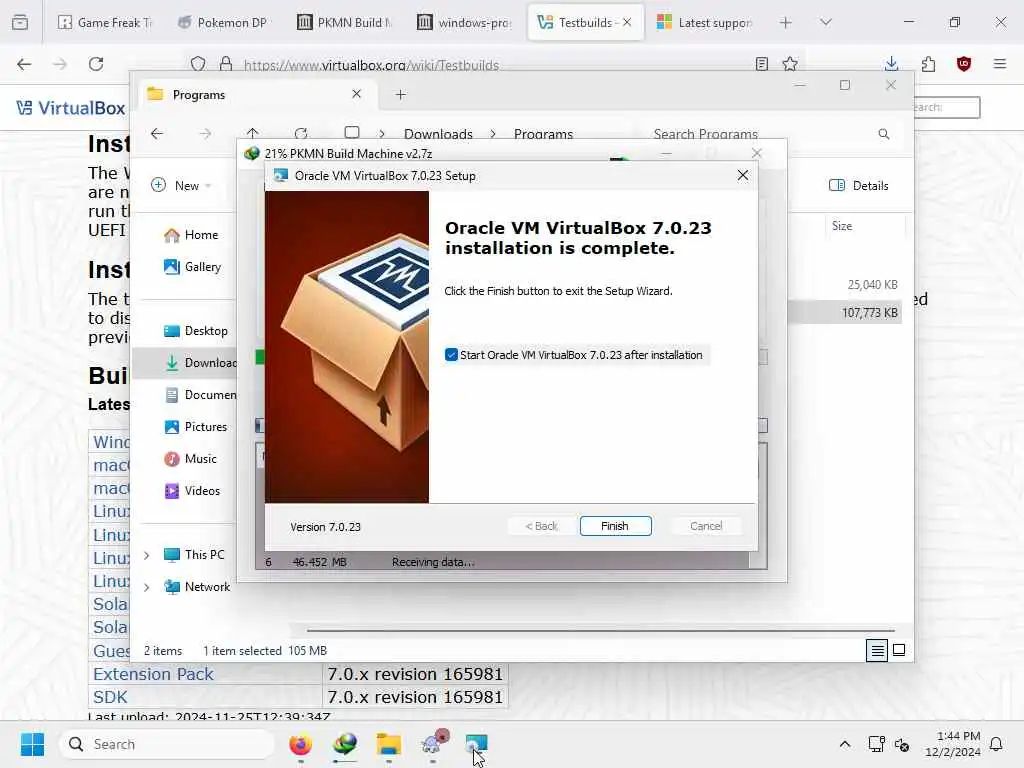The height and width of the screenshot is (768, 1024).
Task: Select the 107,773 KB file row
Action: click(845, 313)
